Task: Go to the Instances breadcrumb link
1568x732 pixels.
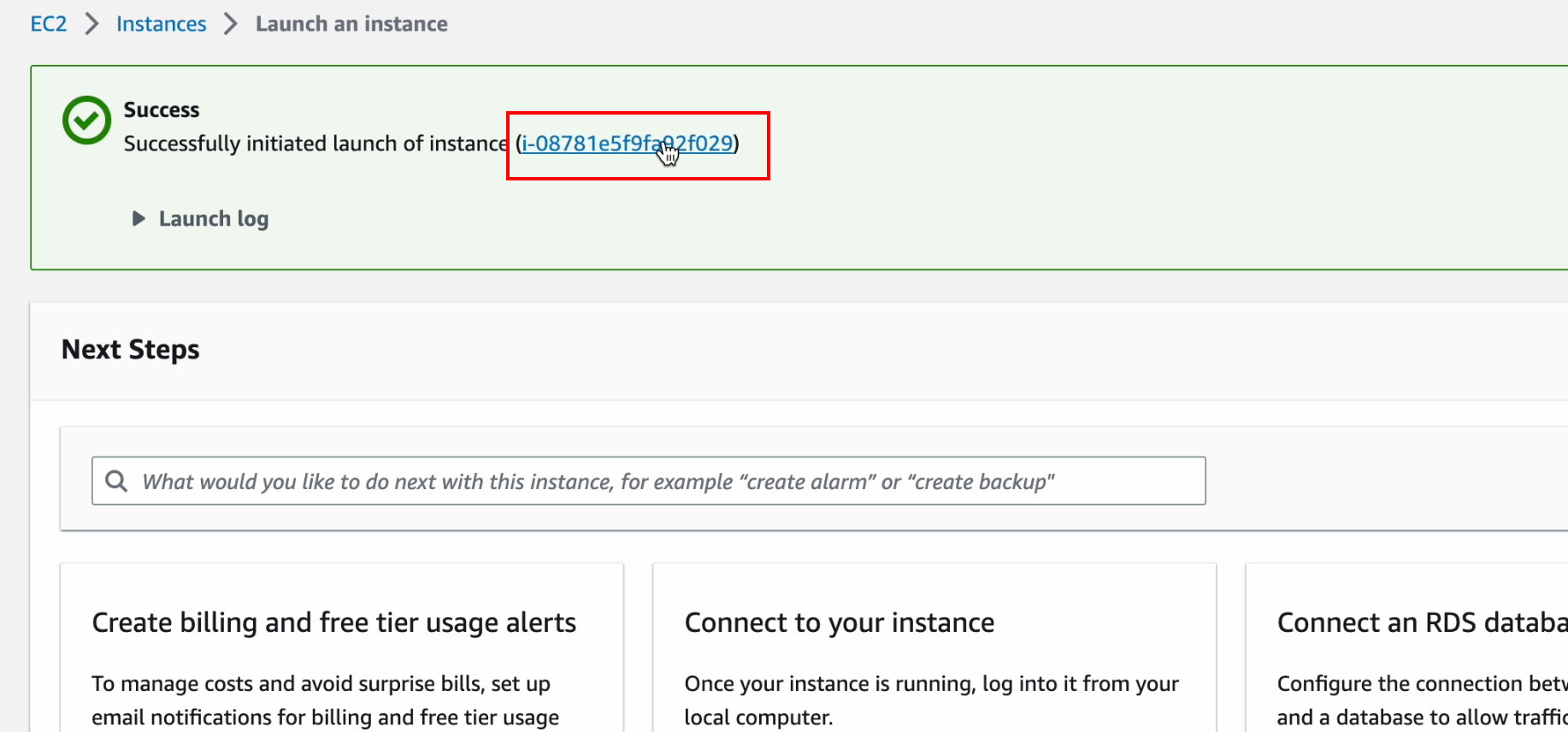Action: [x=161, y=24]
